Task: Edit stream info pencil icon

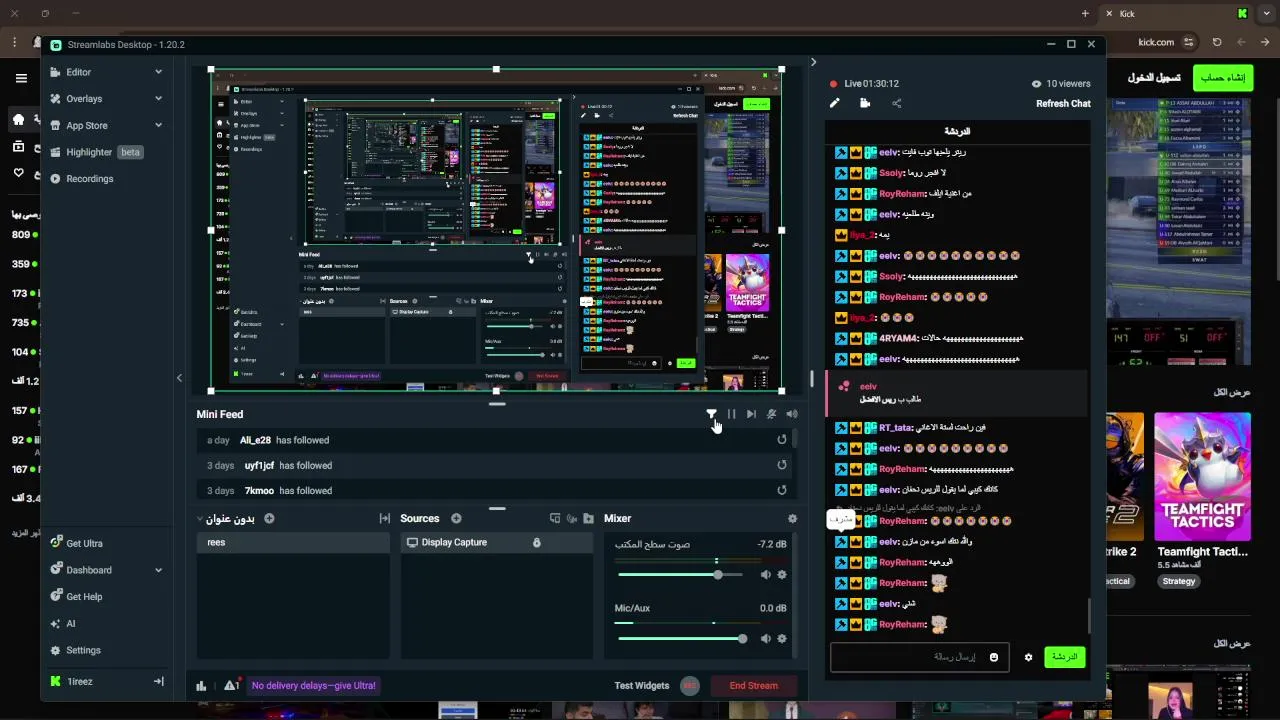Action: 835,103
